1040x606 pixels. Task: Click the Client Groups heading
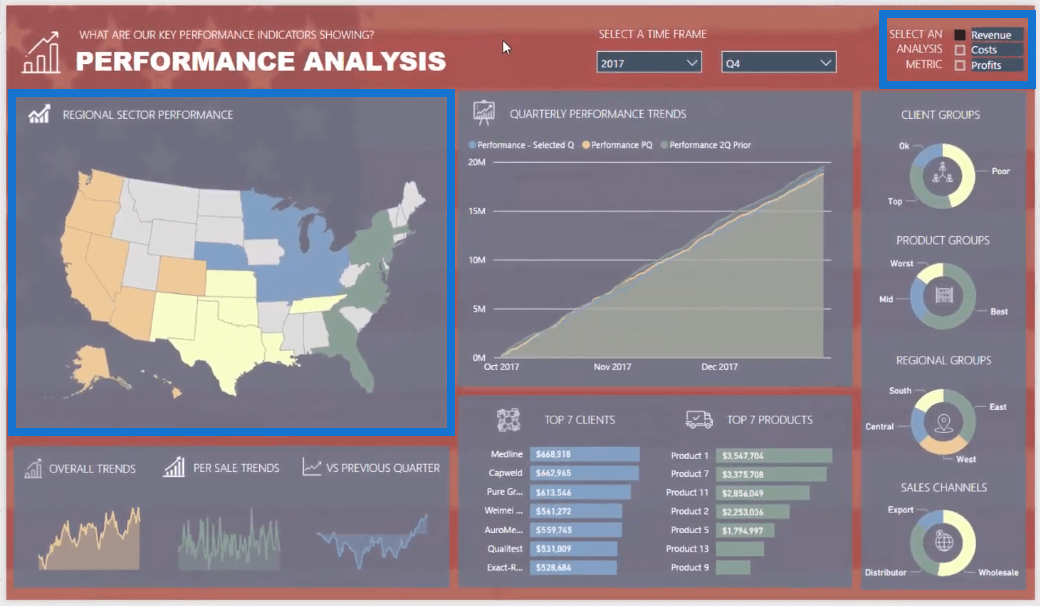[940, 115]
